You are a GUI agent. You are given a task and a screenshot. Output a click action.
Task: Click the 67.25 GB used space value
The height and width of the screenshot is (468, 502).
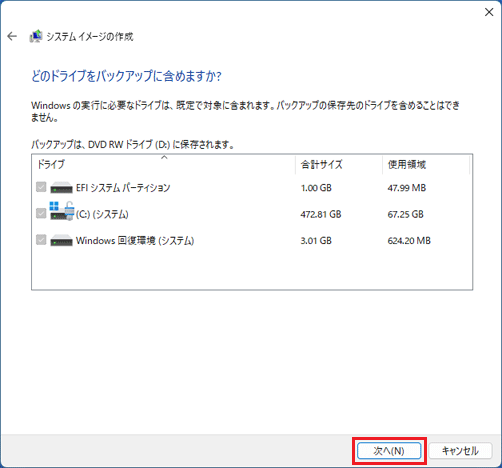[405, 214]
